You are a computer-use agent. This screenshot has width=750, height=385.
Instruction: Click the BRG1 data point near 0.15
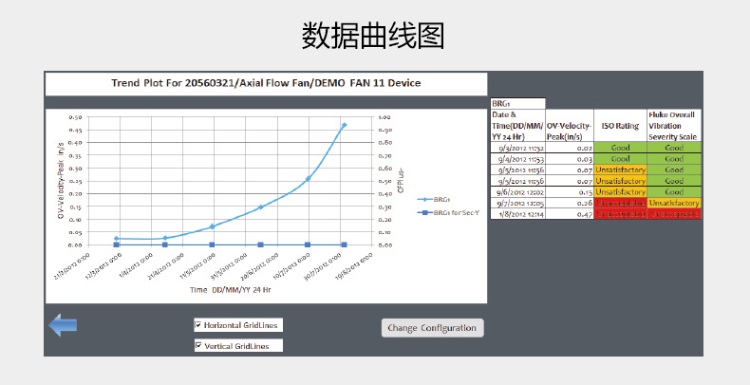point(261,207)
